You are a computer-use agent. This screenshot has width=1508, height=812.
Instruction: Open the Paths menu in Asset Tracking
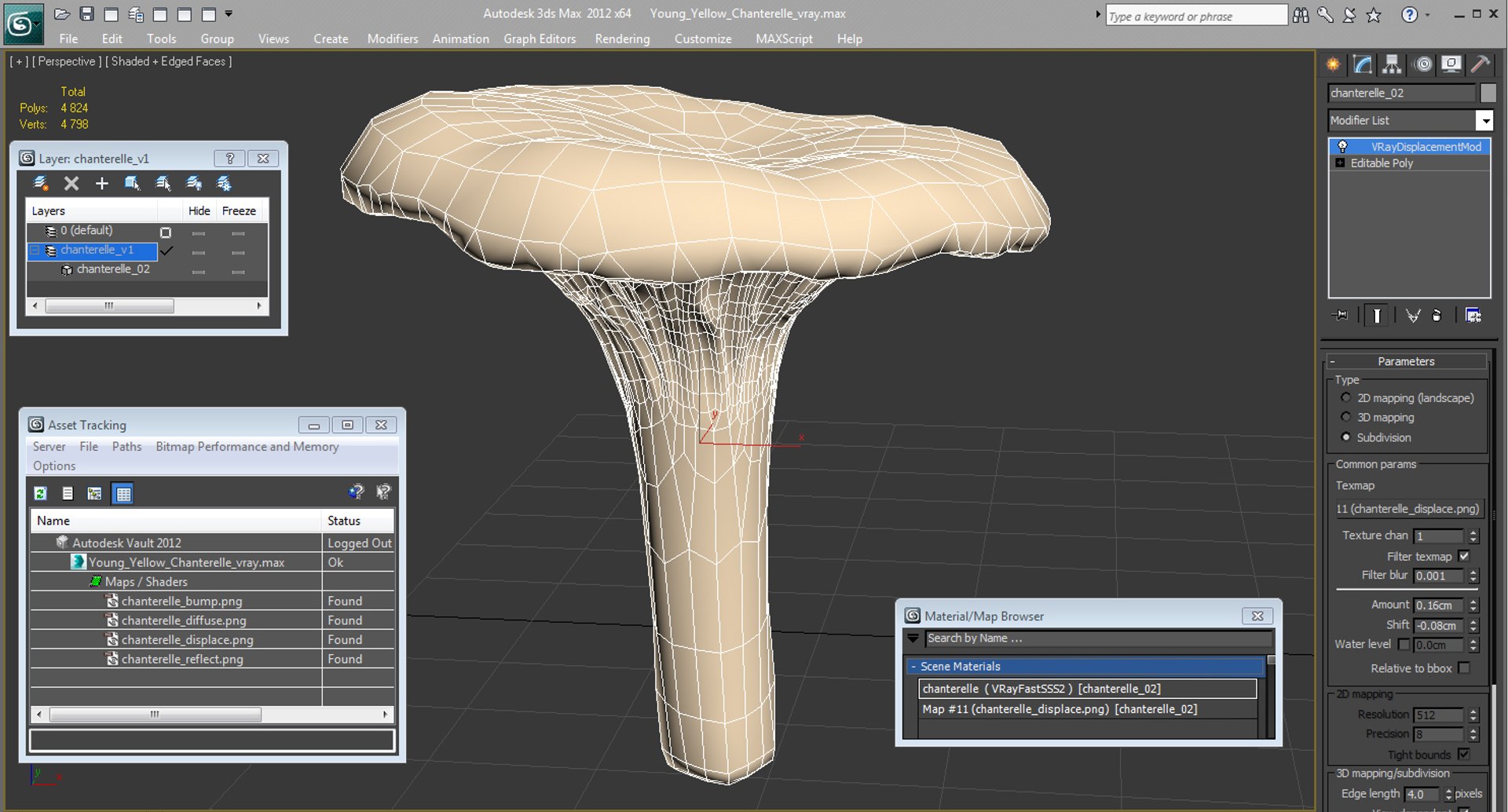(x=126, y=446)
